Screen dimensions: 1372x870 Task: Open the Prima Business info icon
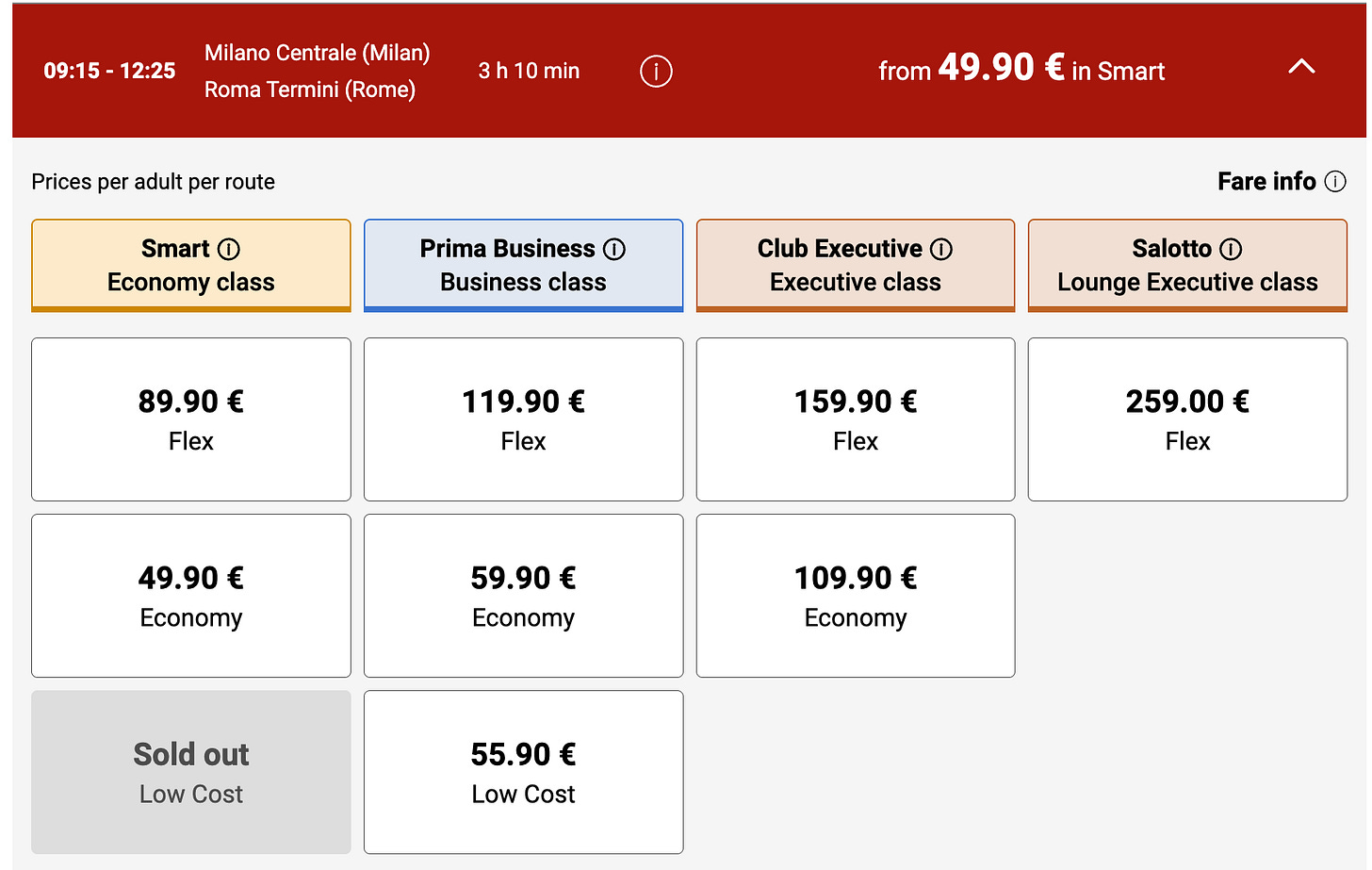pyautogui.click(x=614, y=249)
